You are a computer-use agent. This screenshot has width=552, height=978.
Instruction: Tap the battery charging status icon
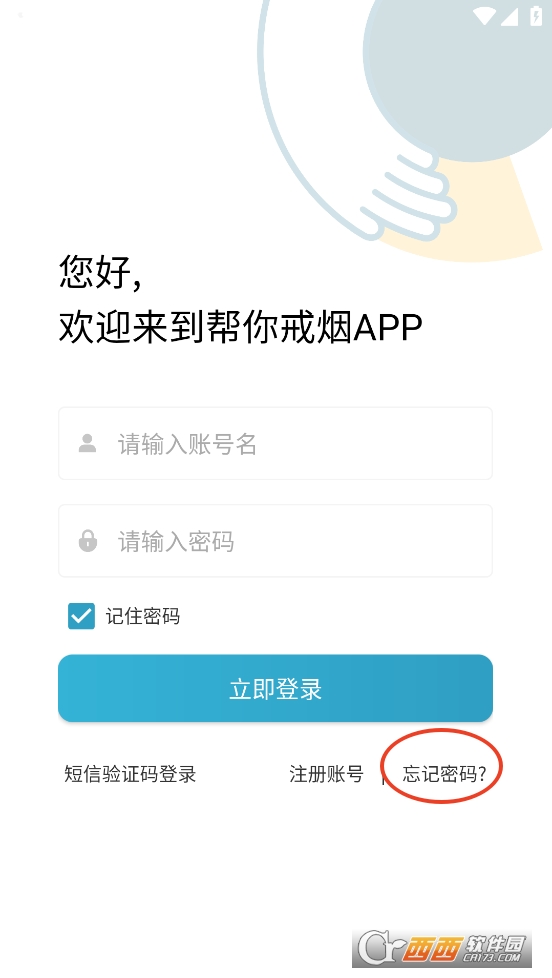pyautogui.click(x=536, y=16)
